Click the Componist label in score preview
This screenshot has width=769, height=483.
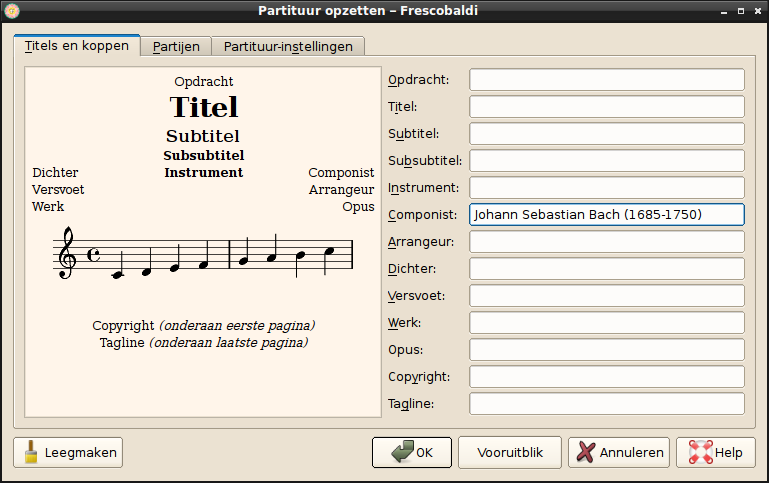click(341, 173)
